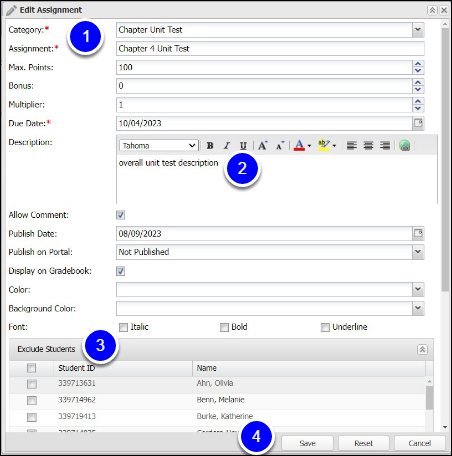This screenshot has height=456, width=452.
Task: Align description text left
Action: [352, 146]
